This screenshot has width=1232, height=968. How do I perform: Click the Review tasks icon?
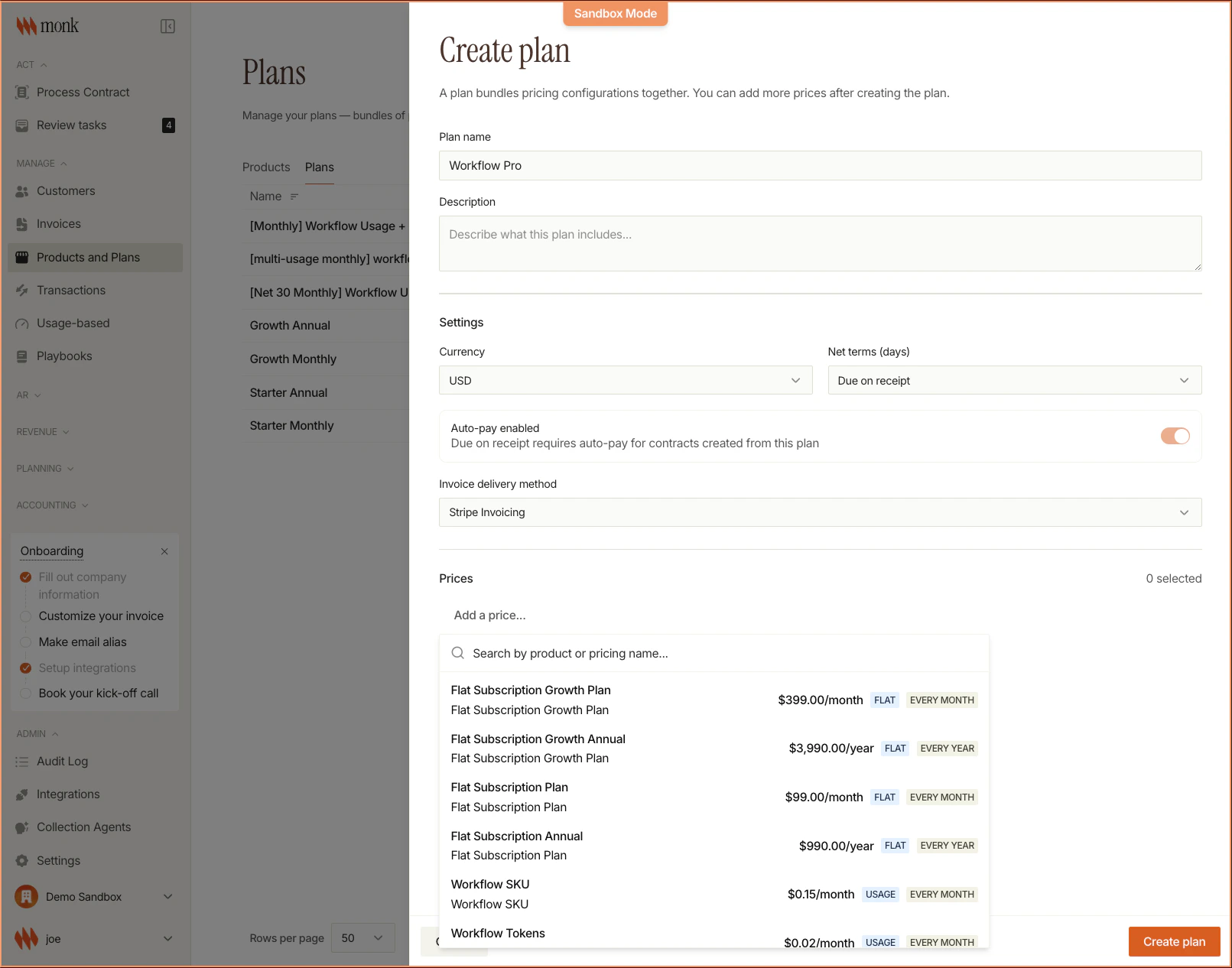point(22,125)
